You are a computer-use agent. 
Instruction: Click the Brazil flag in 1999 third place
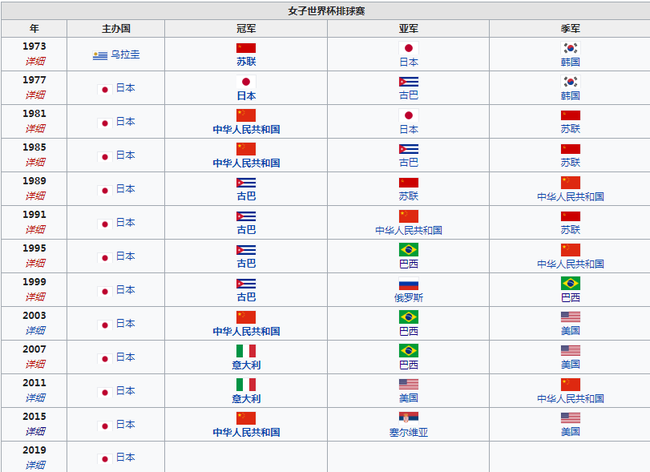tap(570, 283)
